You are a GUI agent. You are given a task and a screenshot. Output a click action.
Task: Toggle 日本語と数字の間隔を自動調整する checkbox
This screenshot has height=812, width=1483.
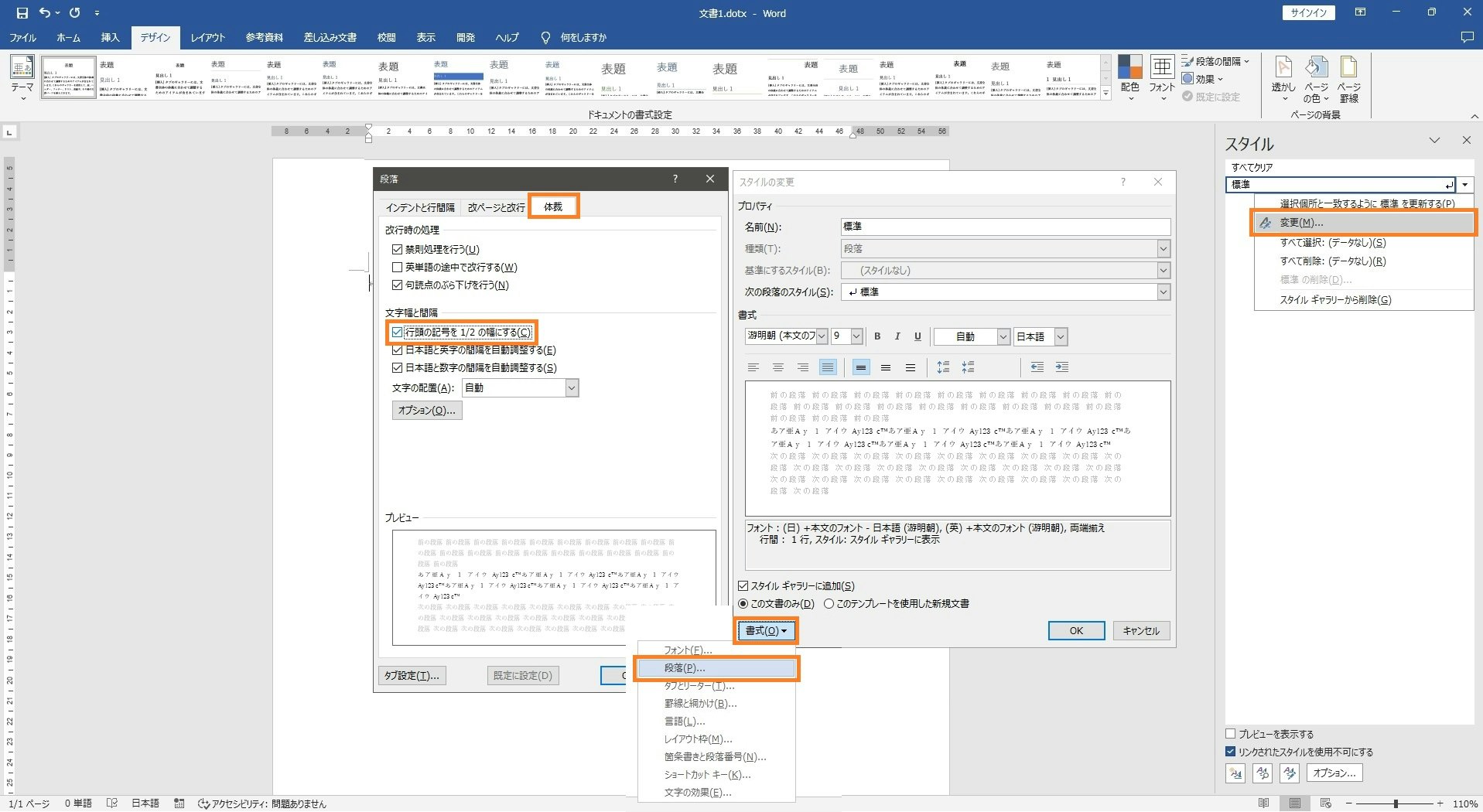(398, 368)
